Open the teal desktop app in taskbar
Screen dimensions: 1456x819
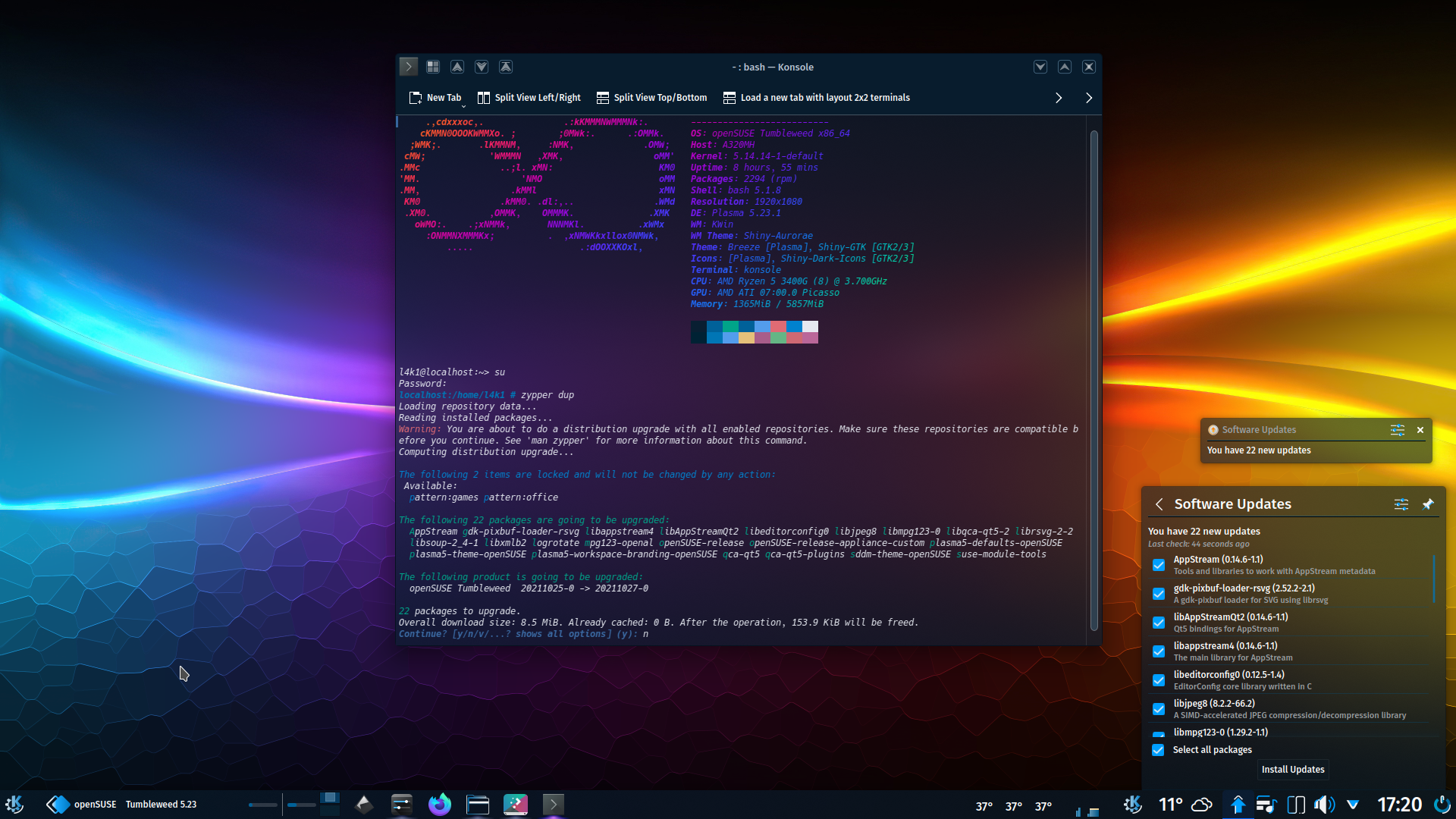click(x=516, y=805)
